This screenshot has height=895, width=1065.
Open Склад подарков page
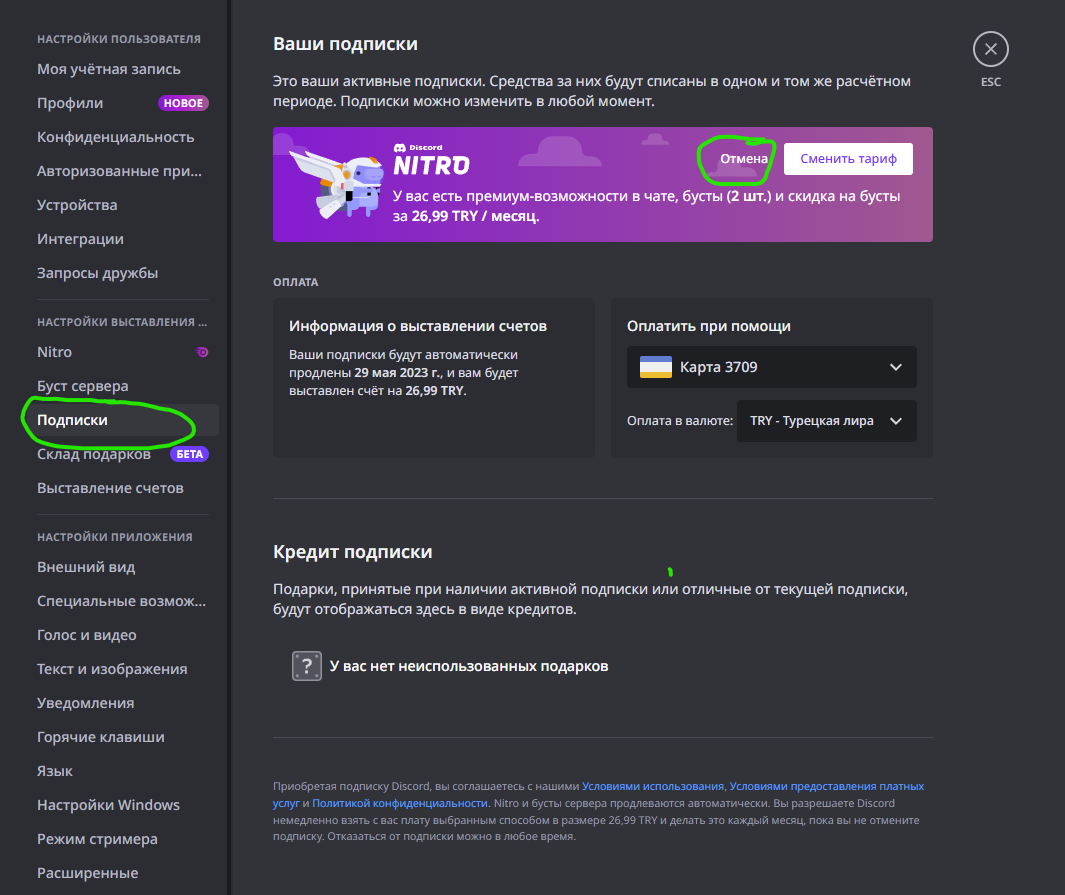pyautogui.click(x=94, y=454)
